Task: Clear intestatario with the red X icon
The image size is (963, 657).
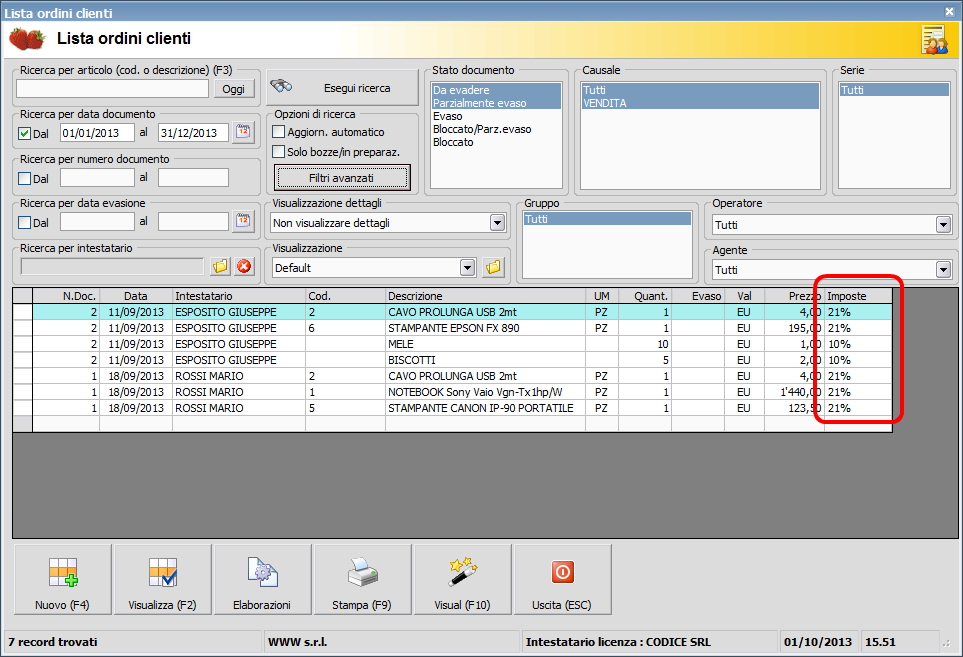Action: [x=244, y=266]
